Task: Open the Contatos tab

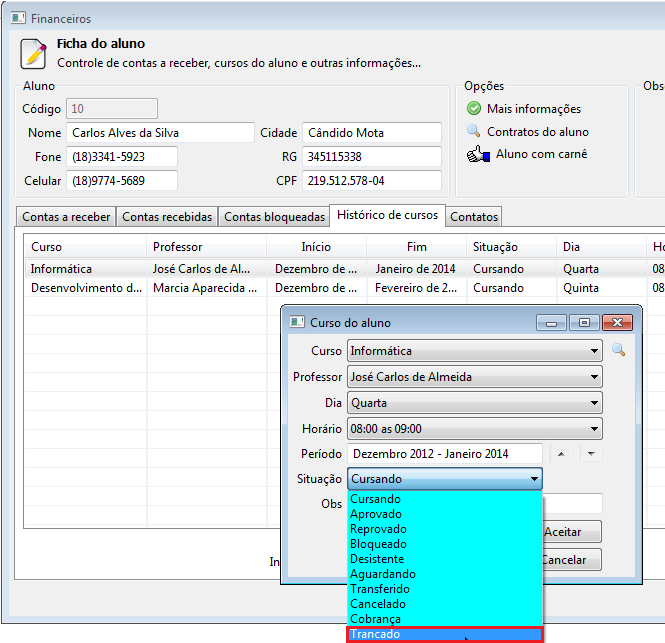Action: click(474, 217)
